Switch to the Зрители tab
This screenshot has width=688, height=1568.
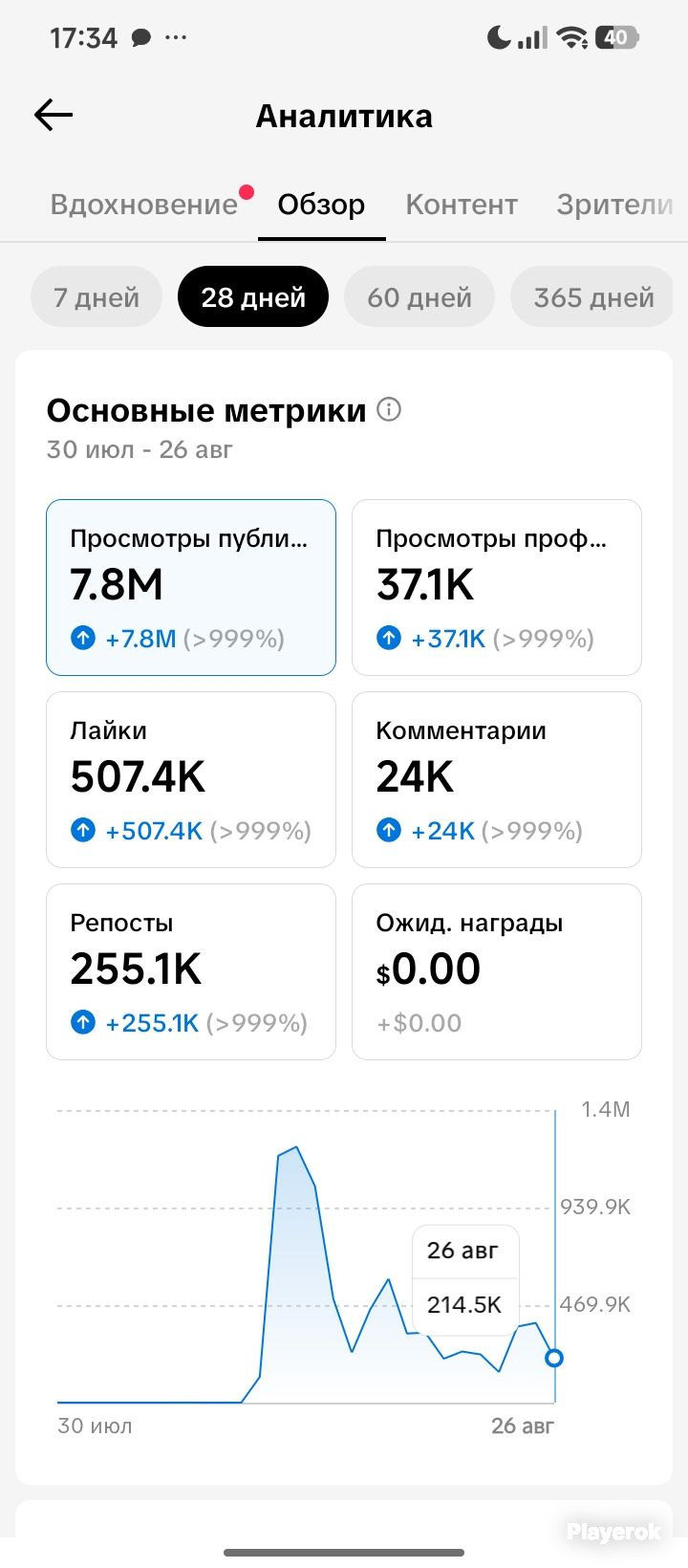click(x=614, y=205)
